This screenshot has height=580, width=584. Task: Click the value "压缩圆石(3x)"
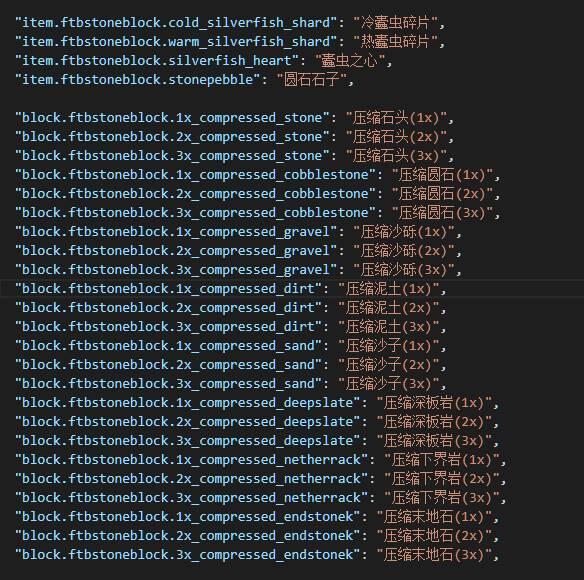click(442, 213)
